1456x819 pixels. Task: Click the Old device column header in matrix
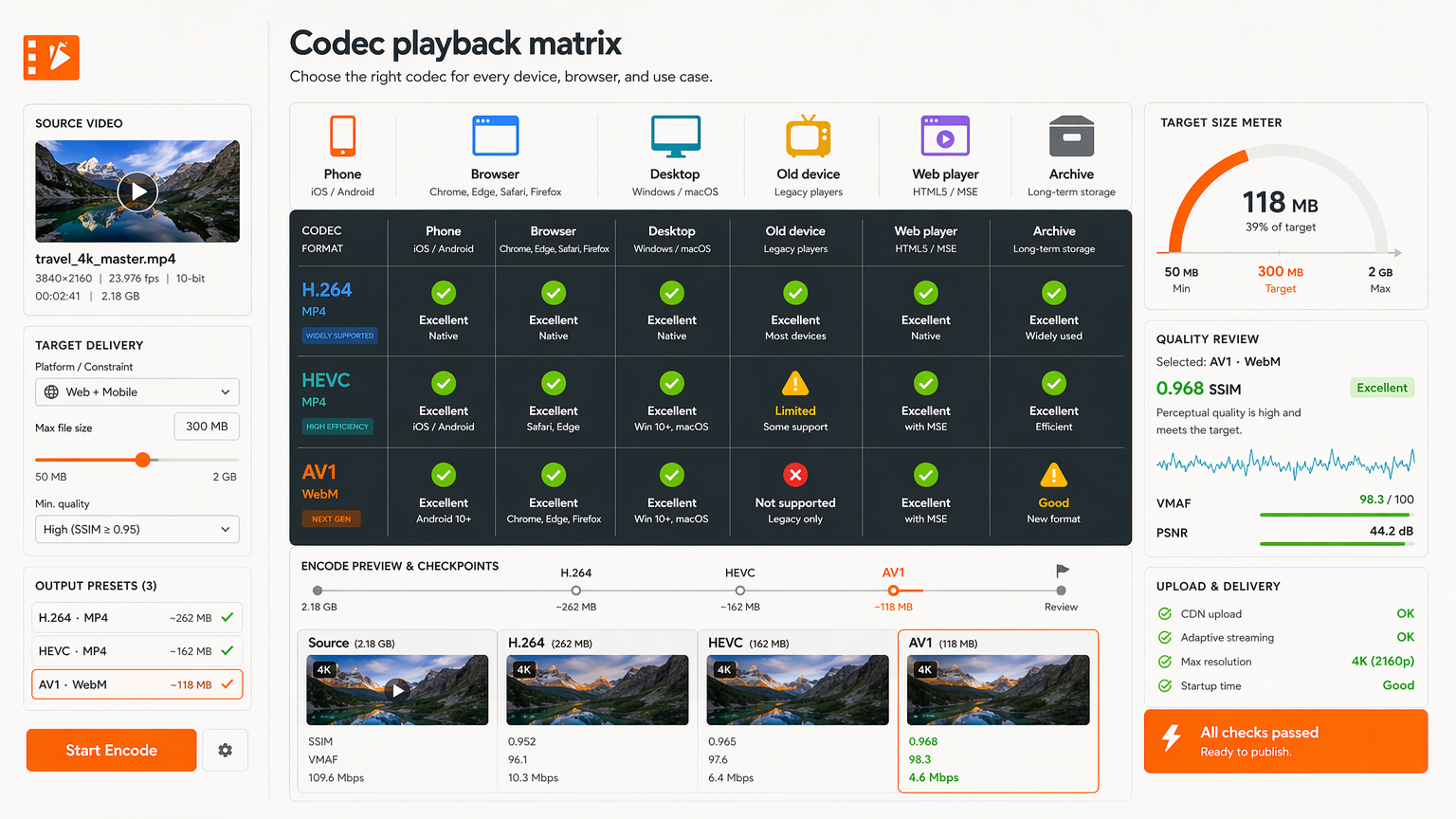795,239
